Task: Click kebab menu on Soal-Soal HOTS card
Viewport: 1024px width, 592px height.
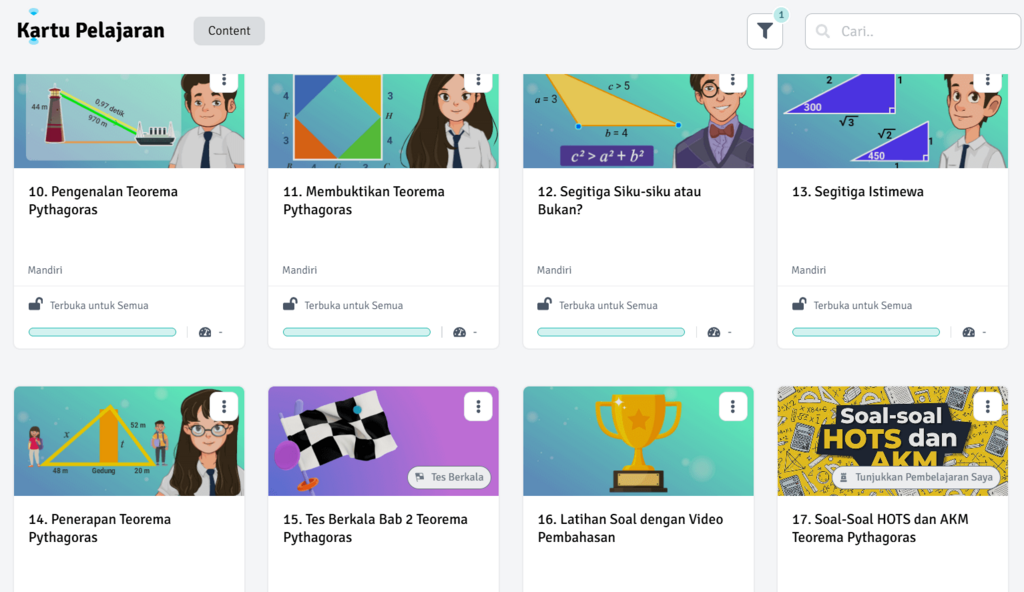Action: 987,406
